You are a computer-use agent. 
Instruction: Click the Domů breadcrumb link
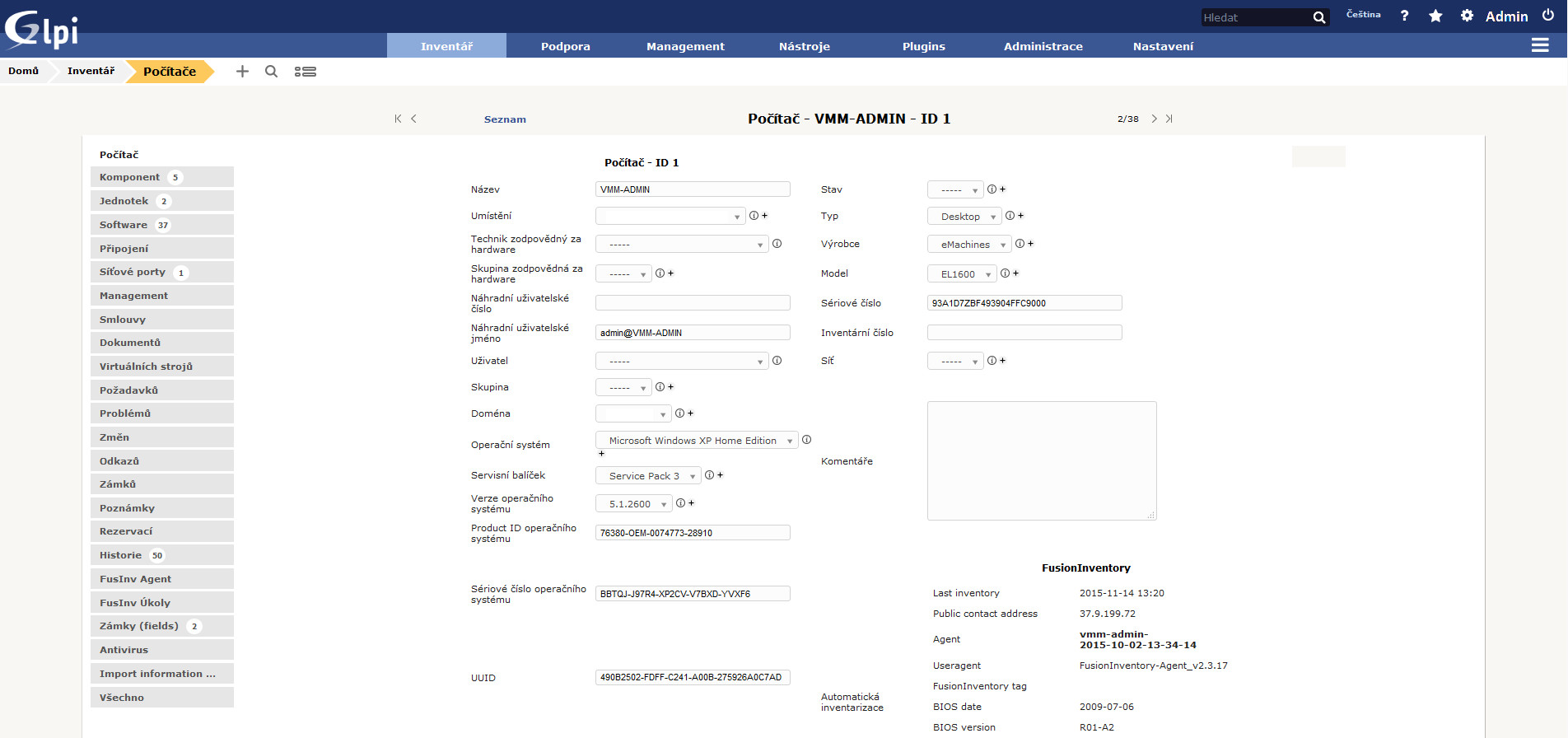click(23, 71)
